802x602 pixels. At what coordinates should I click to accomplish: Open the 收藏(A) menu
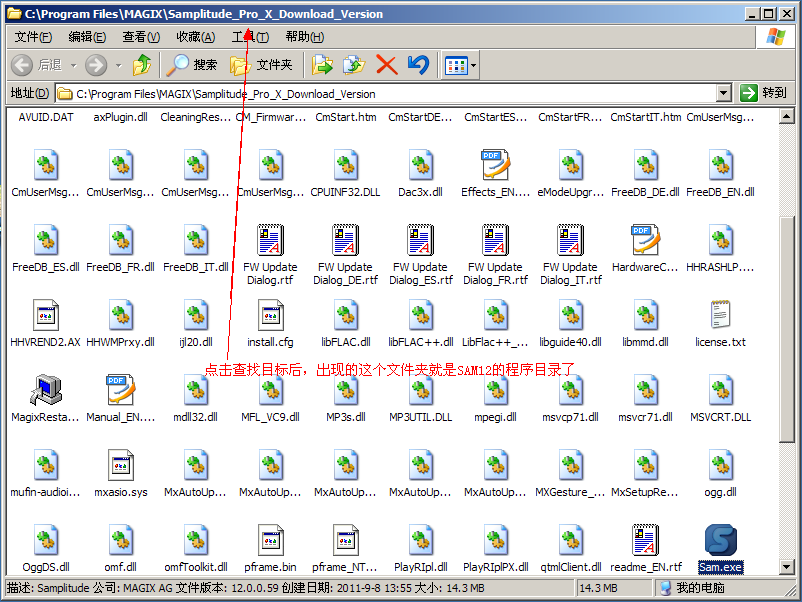click(x=195, y=37)
